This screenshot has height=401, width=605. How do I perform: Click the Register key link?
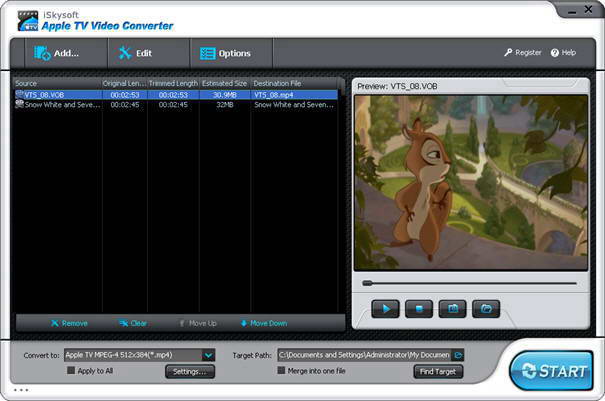pos(522,52)
